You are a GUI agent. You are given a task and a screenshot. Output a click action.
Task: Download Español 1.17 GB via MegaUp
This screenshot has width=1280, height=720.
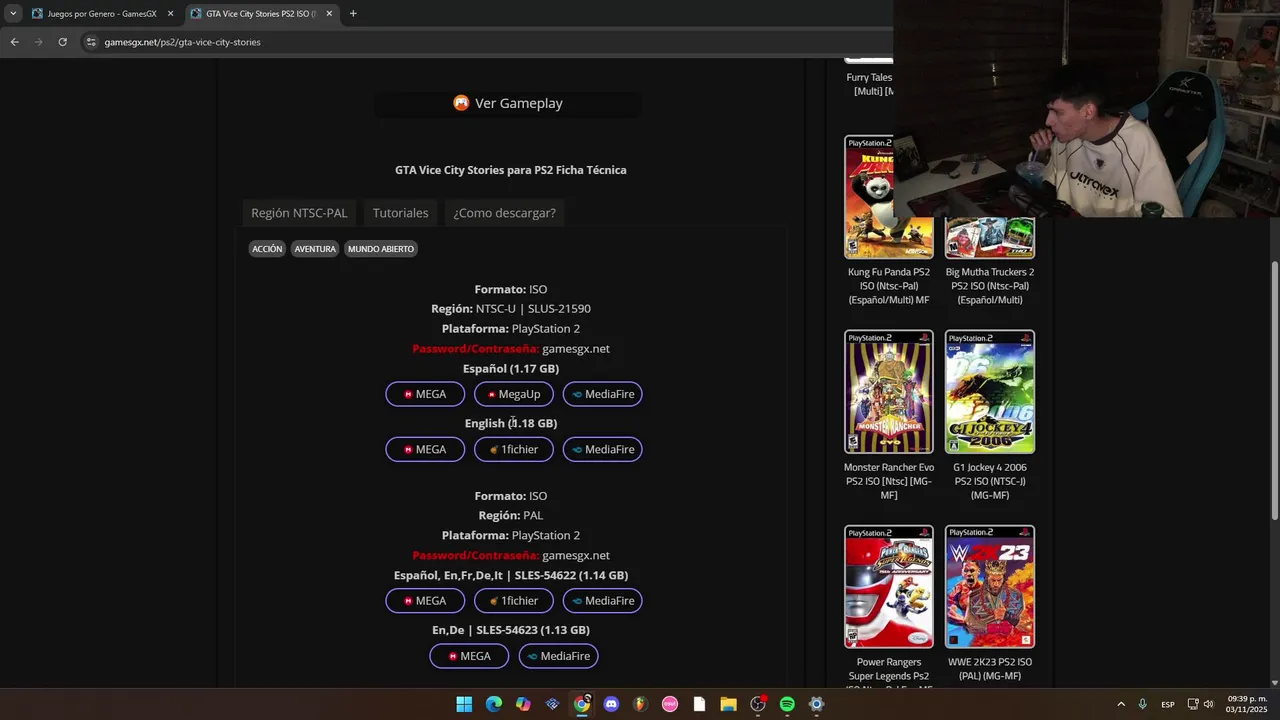coord(513,394)
